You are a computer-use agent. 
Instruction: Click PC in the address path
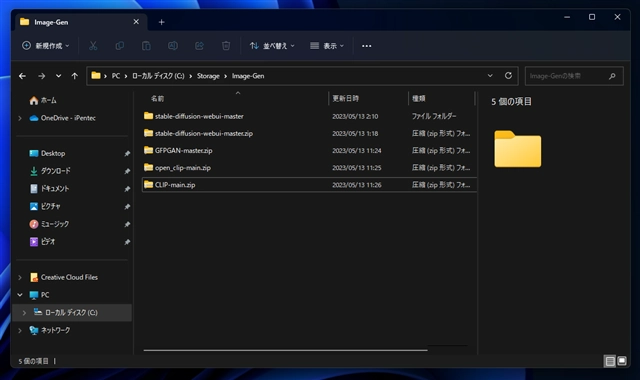point(116,76)
